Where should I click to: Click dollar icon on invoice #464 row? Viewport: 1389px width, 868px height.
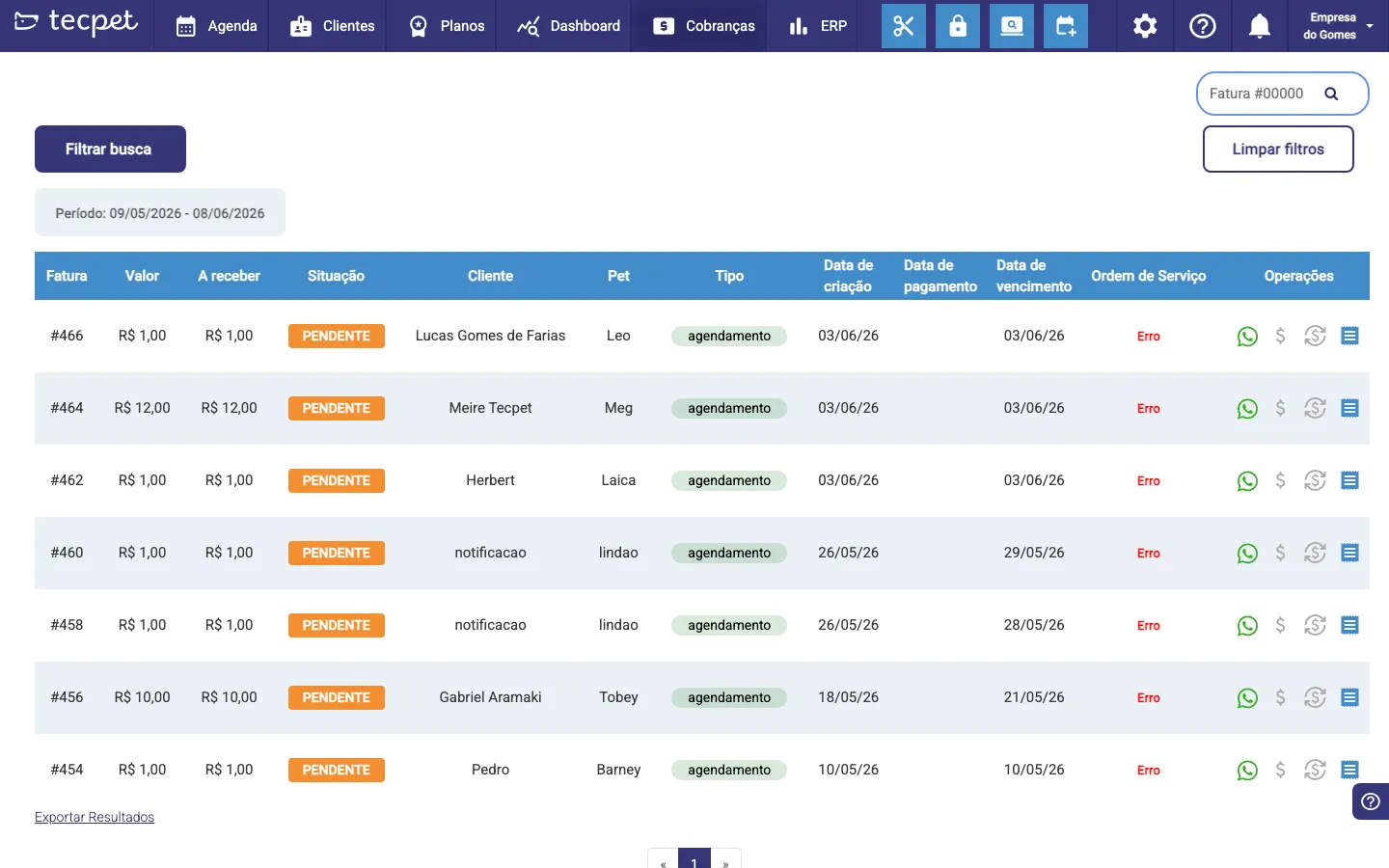coord(1280,408)
